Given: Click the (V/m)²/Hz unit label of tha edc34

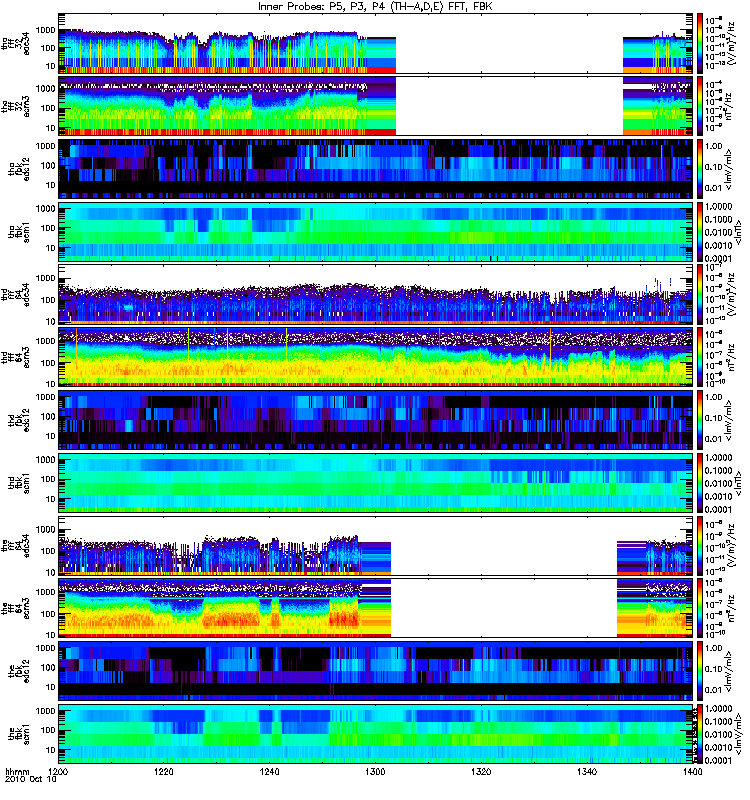Looking at the screenshot, I should (730, 43).
